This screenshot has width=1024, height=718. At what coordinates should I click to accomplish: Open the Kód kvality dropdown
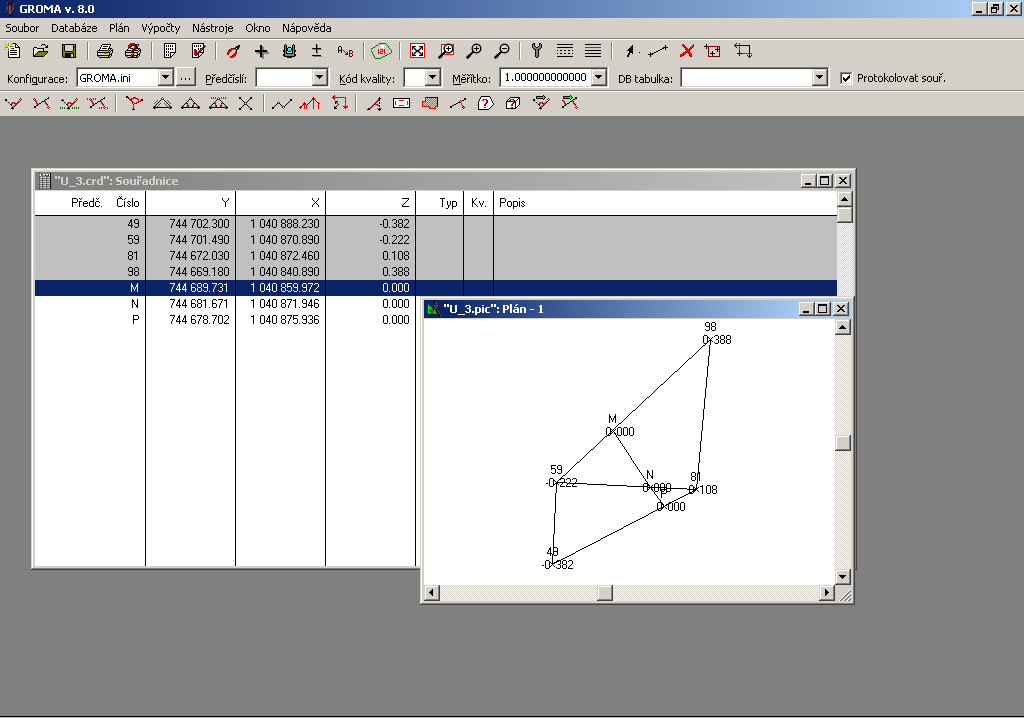(x=432, y=78)
